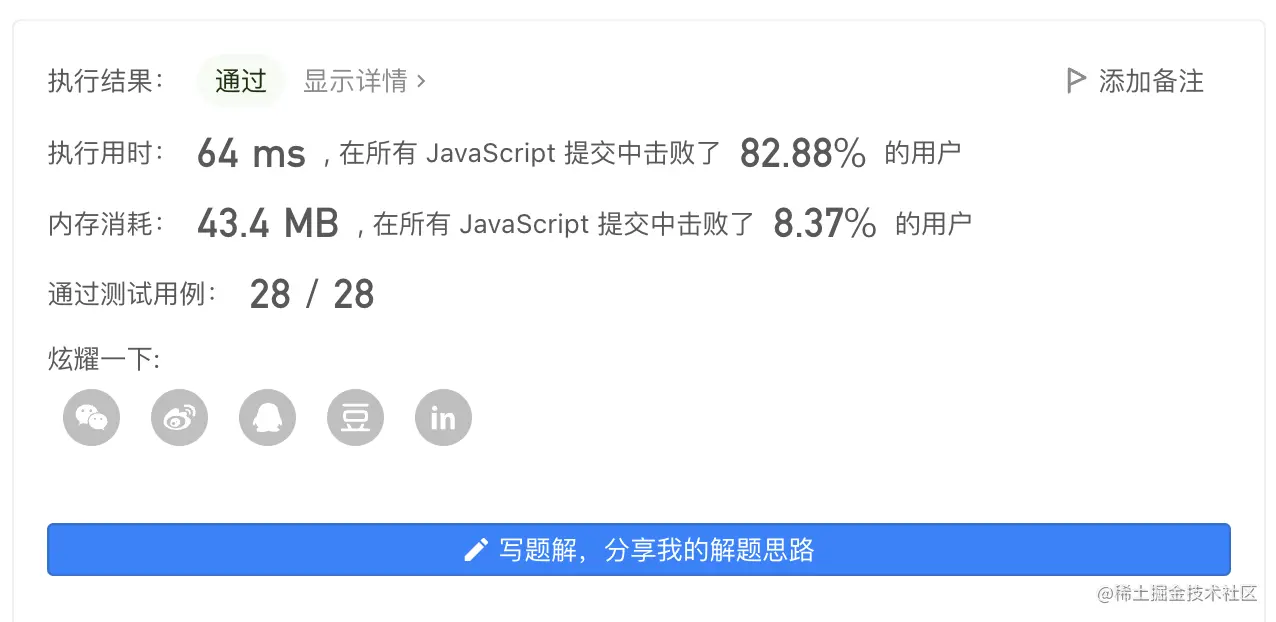Click the 43.4 MB memory value
Screen dimensions: 1276x622
[268, 224]
